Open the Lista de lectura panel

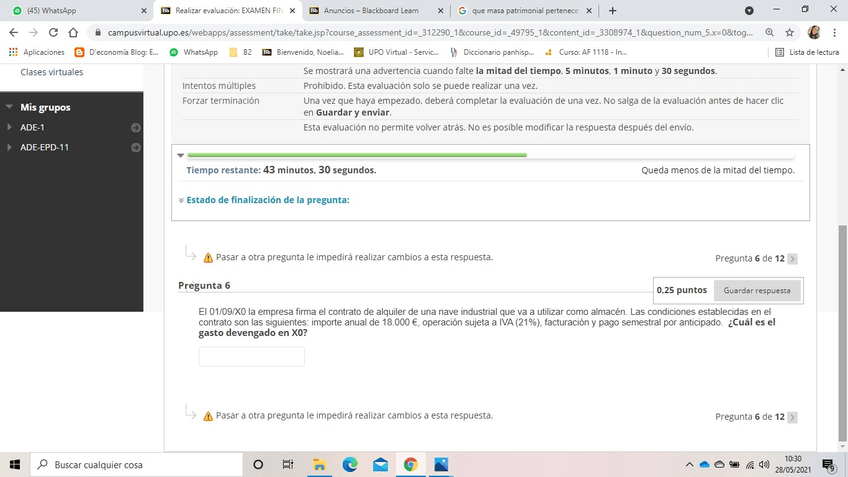coord(807,52)
